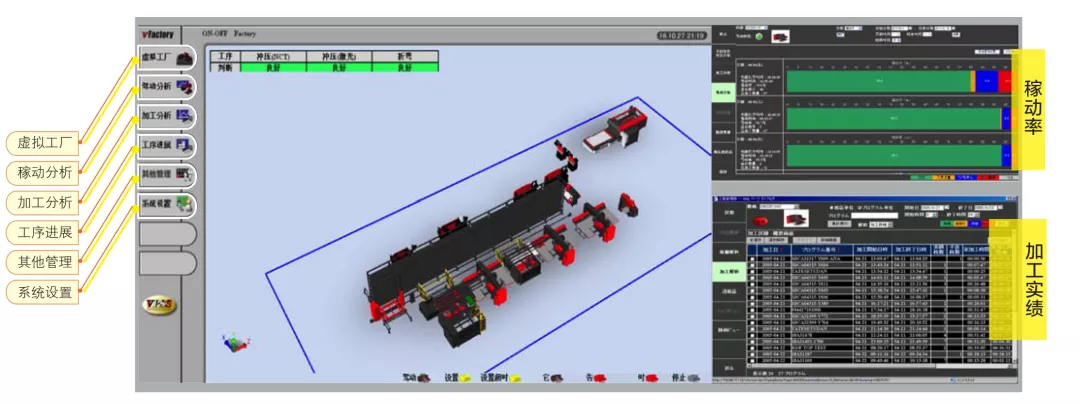Open the 虚拟工厂 virtual factory view
Viewport: 1080px width, 404px height.
point(166,58)
